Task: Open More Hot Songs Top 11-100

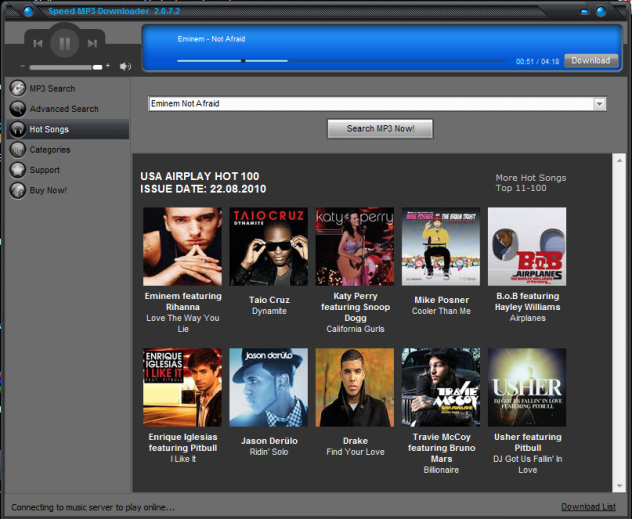Action: tap(530, 183)
